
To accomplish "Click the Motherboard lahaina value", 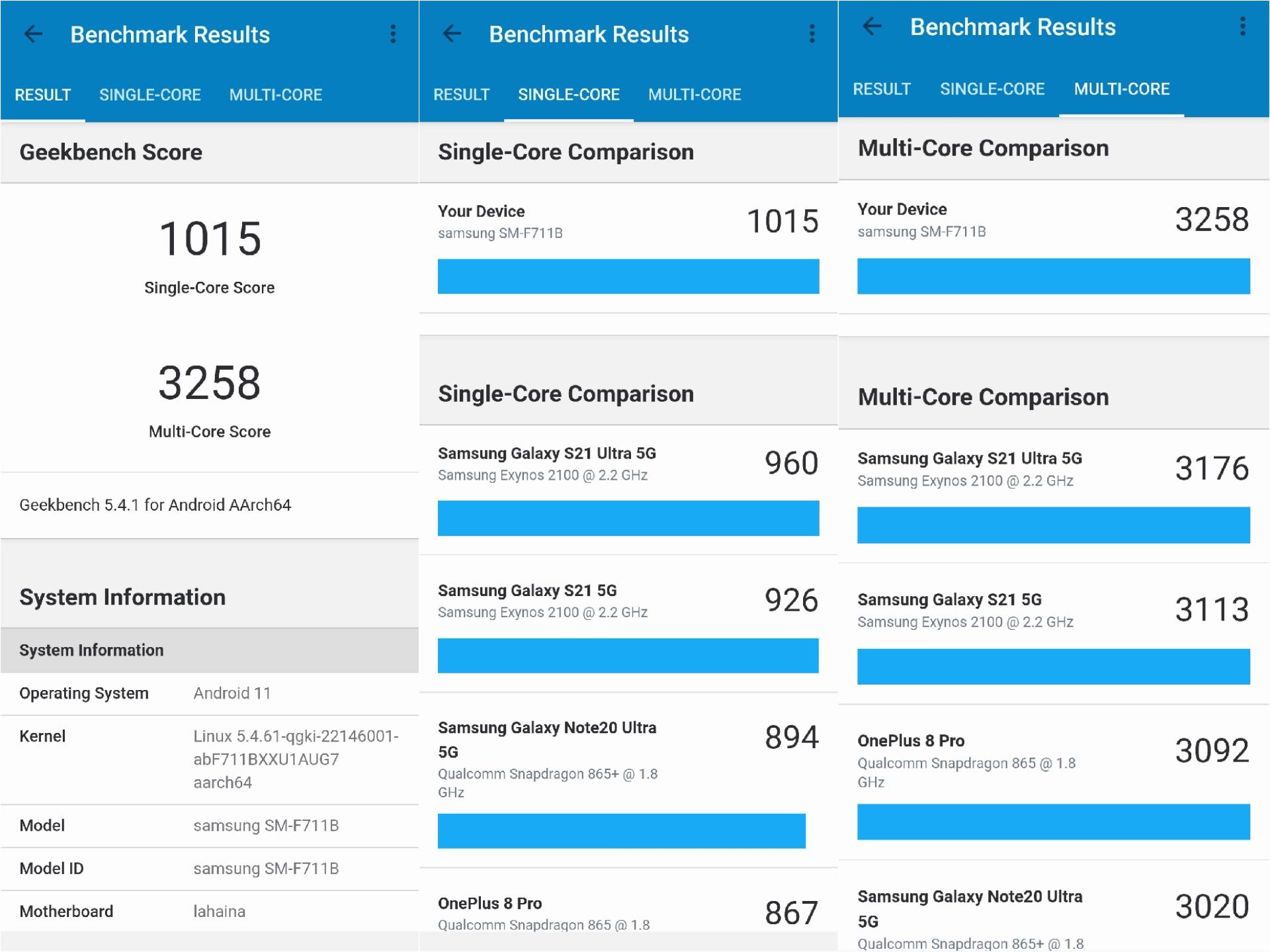I will tap(219, 912).
